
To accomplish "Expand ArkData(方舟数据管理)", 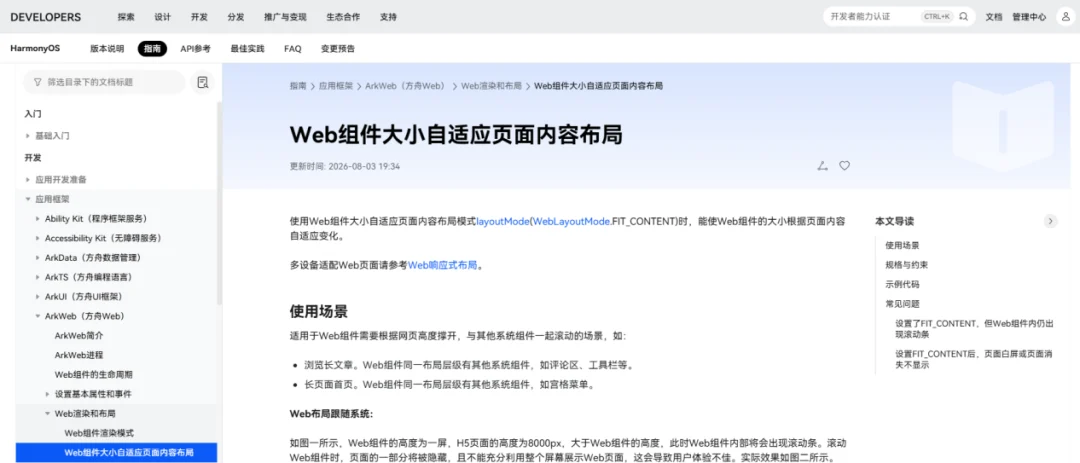I will pos(38,258).
